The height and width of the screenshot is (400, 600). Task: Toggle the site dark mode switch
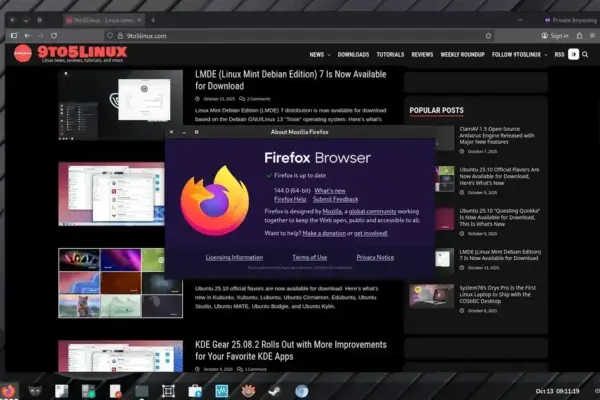tap(573, 54)
